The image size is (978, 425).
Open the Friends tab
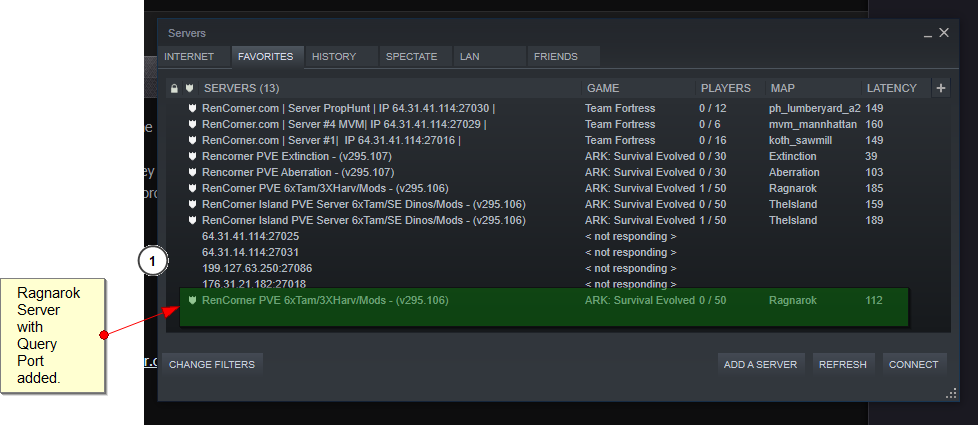pyautogui.click(x=555, y=57)
